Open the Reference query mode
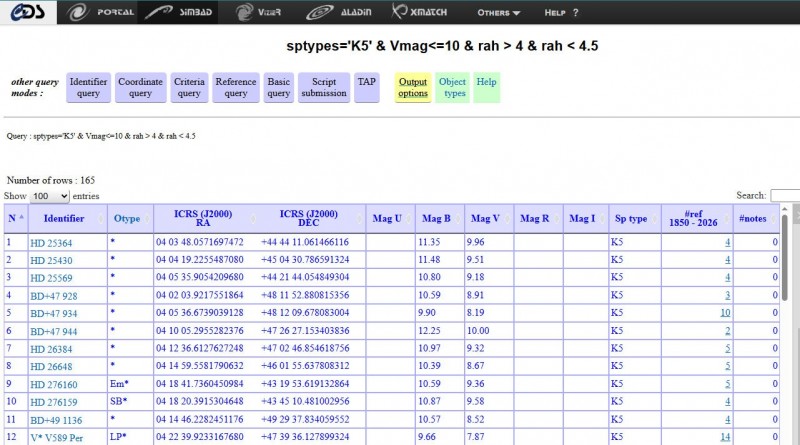The image size is (800, 445). [236, 88]
